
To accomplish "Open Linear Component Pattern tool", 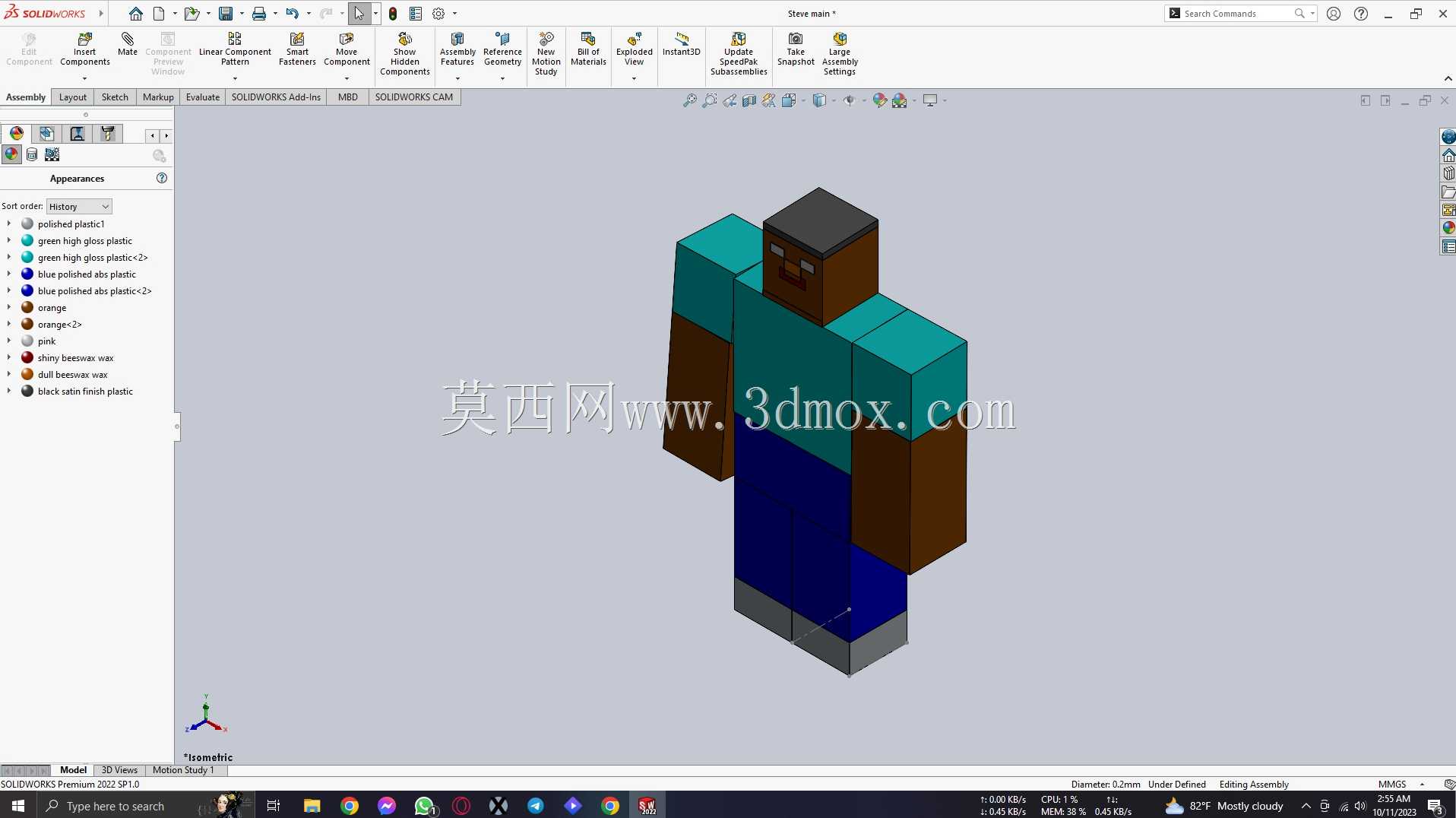I will (x=235, y=49).
